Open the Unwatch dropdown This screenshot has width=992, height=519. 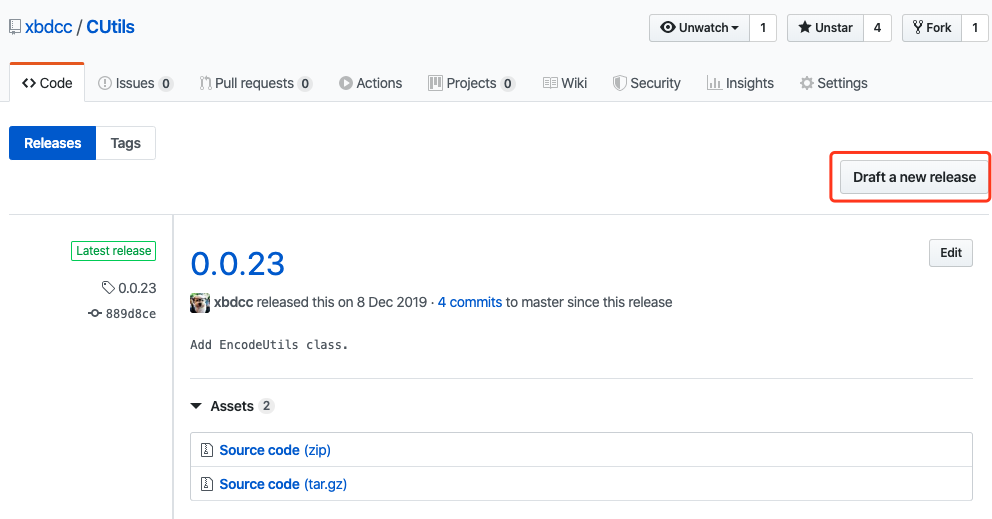pyautogui.click(x=700, y=28)
